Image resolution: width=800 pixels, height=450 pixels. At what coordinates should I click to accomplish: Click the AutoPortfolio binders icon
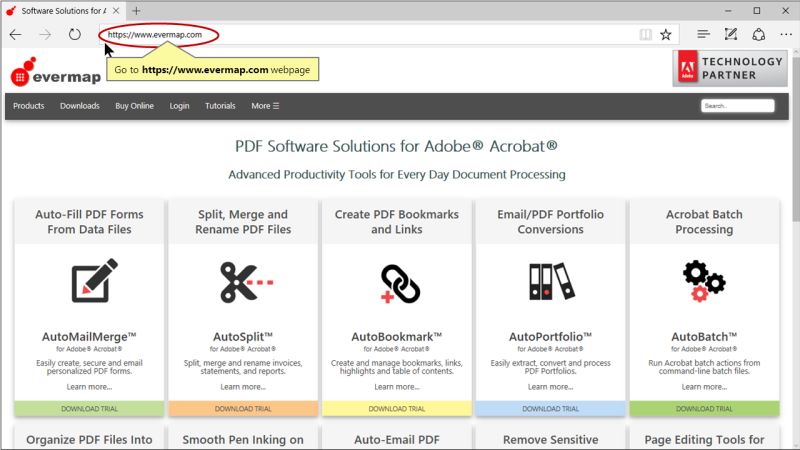[x=552, y=281]
